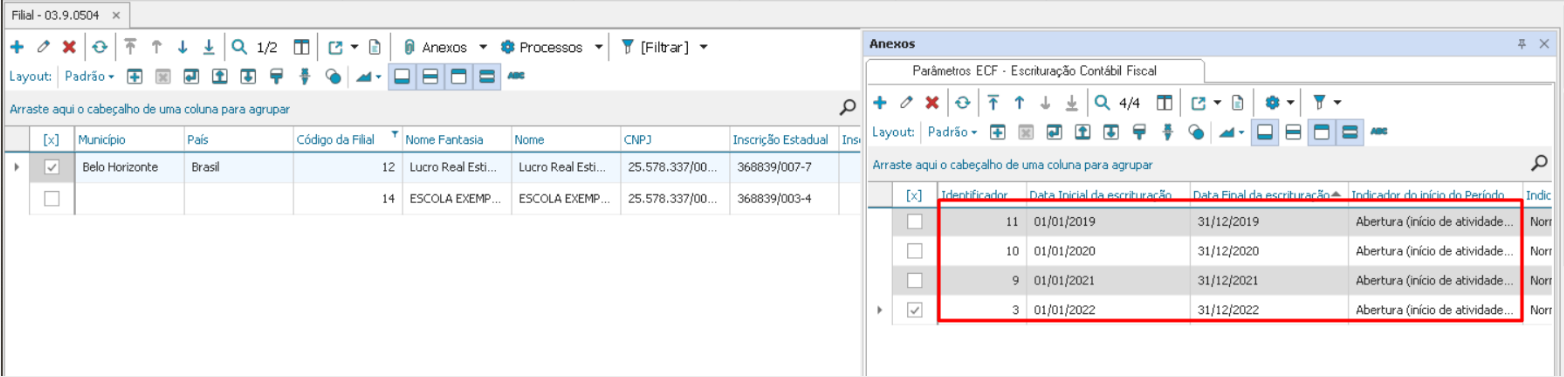
Task: Delete selected ECF parameter in Anexos panel
Action: coord(932,102)
